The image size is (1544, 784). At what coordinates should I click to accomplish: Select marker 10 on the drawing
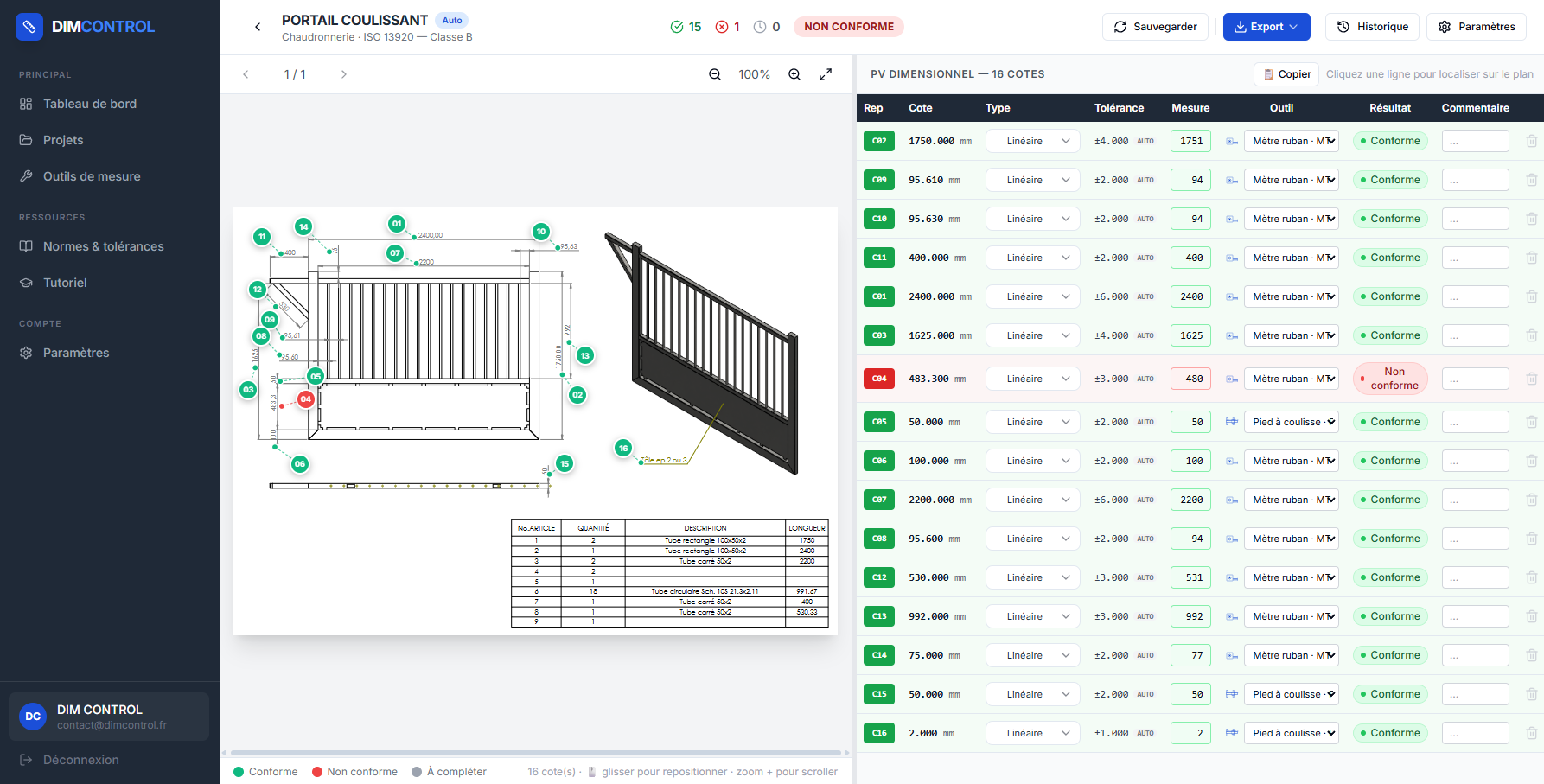(x=541, y=231)
